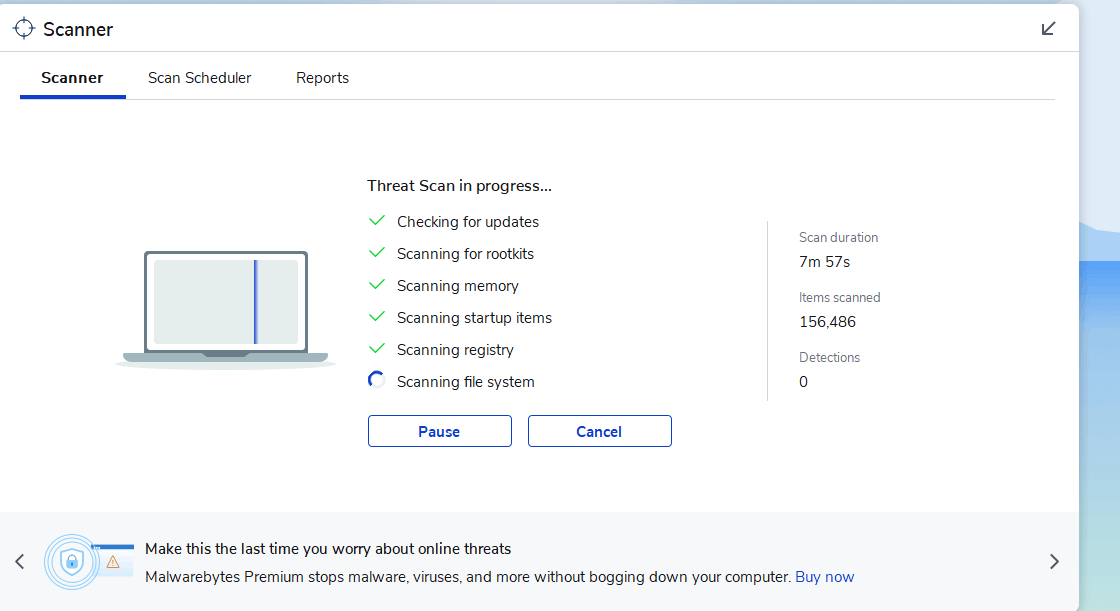This screenshot has height=611, width=1120.
Task: Switch to the Scan Scheduler tab
Action: click(199, 78)
